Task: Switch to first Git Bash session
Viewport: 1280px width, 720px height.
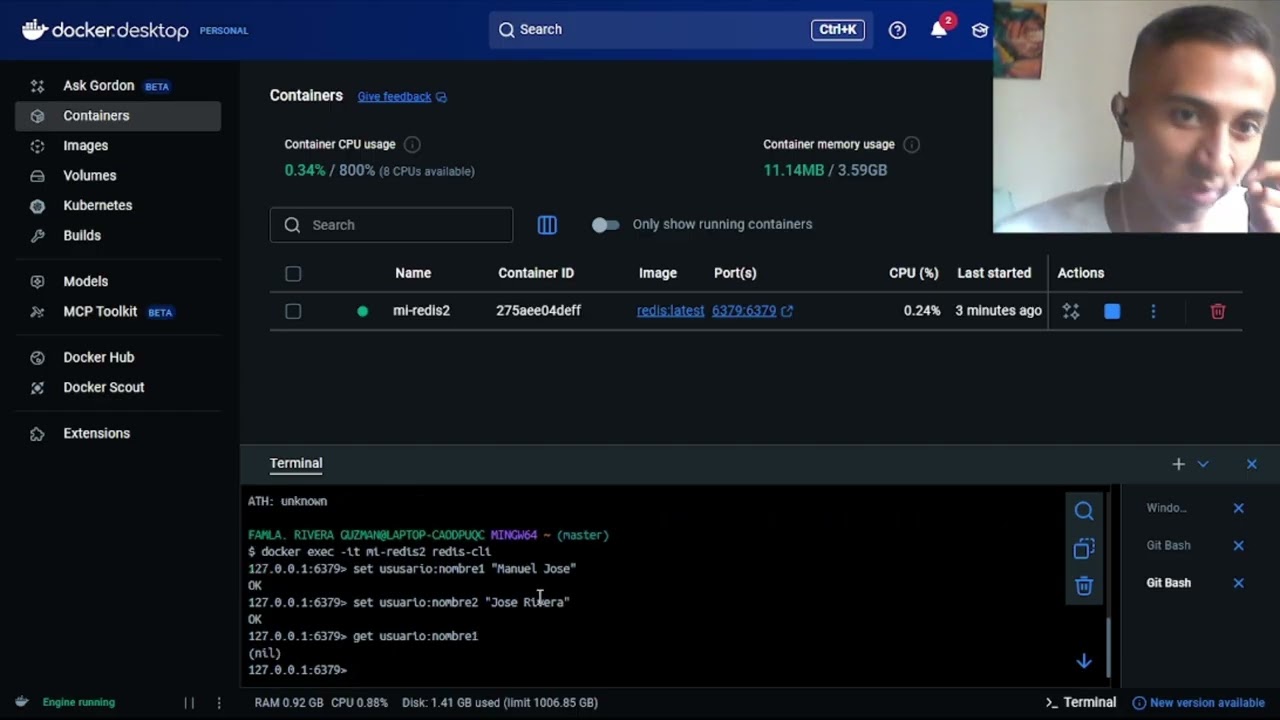Action: [x=1168, y=546]
